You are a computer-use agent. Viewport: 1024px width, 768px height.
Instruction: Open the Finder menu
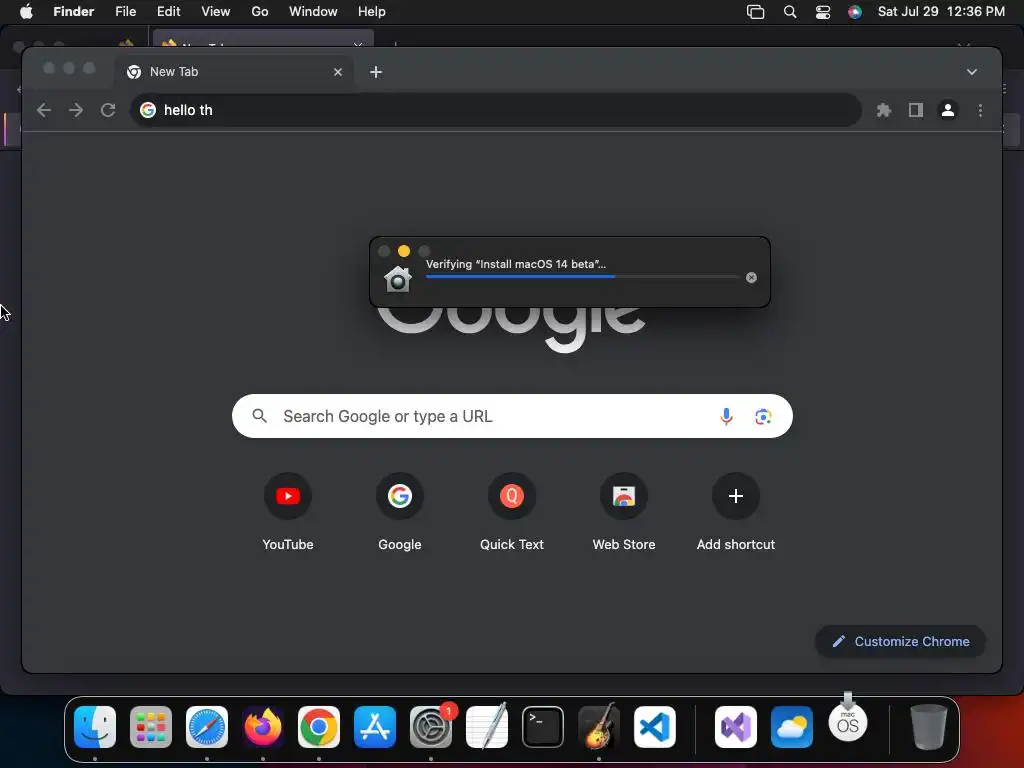(x=74, y=11)
